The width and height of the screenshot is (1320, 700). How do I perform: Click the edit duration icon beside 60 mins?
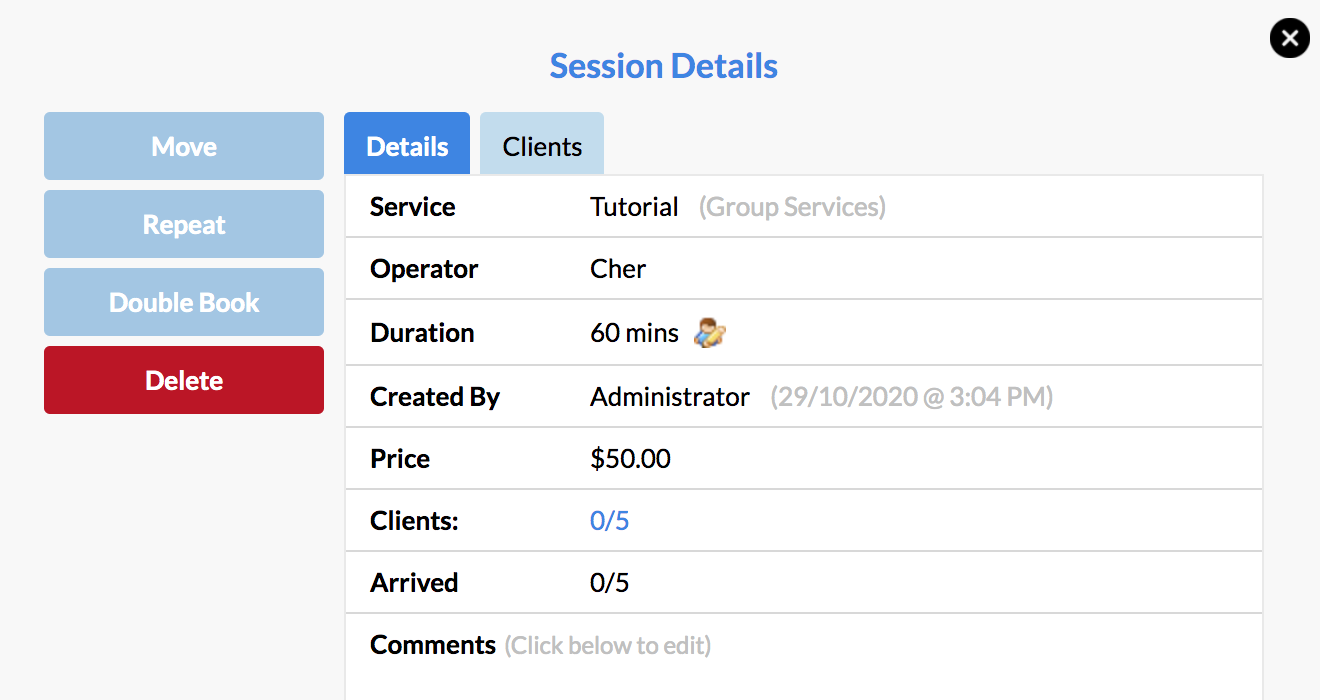(x=709, y=333)
